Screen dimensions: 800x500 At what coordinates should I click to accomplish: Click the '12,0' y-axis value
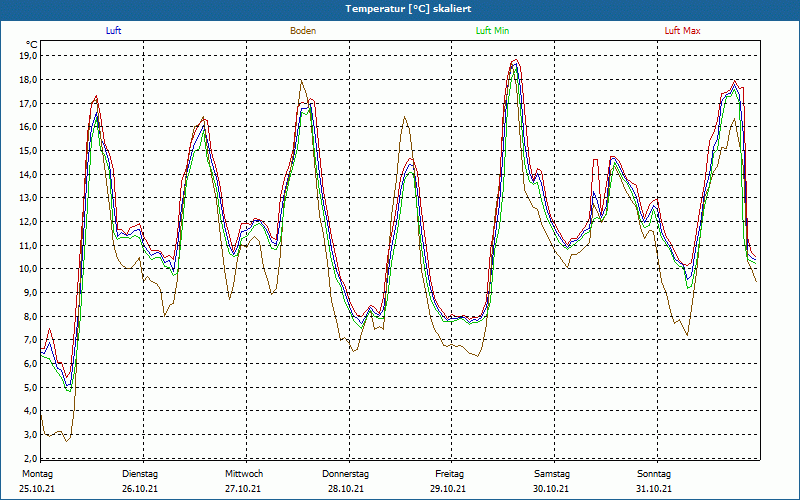click(28, 221)
